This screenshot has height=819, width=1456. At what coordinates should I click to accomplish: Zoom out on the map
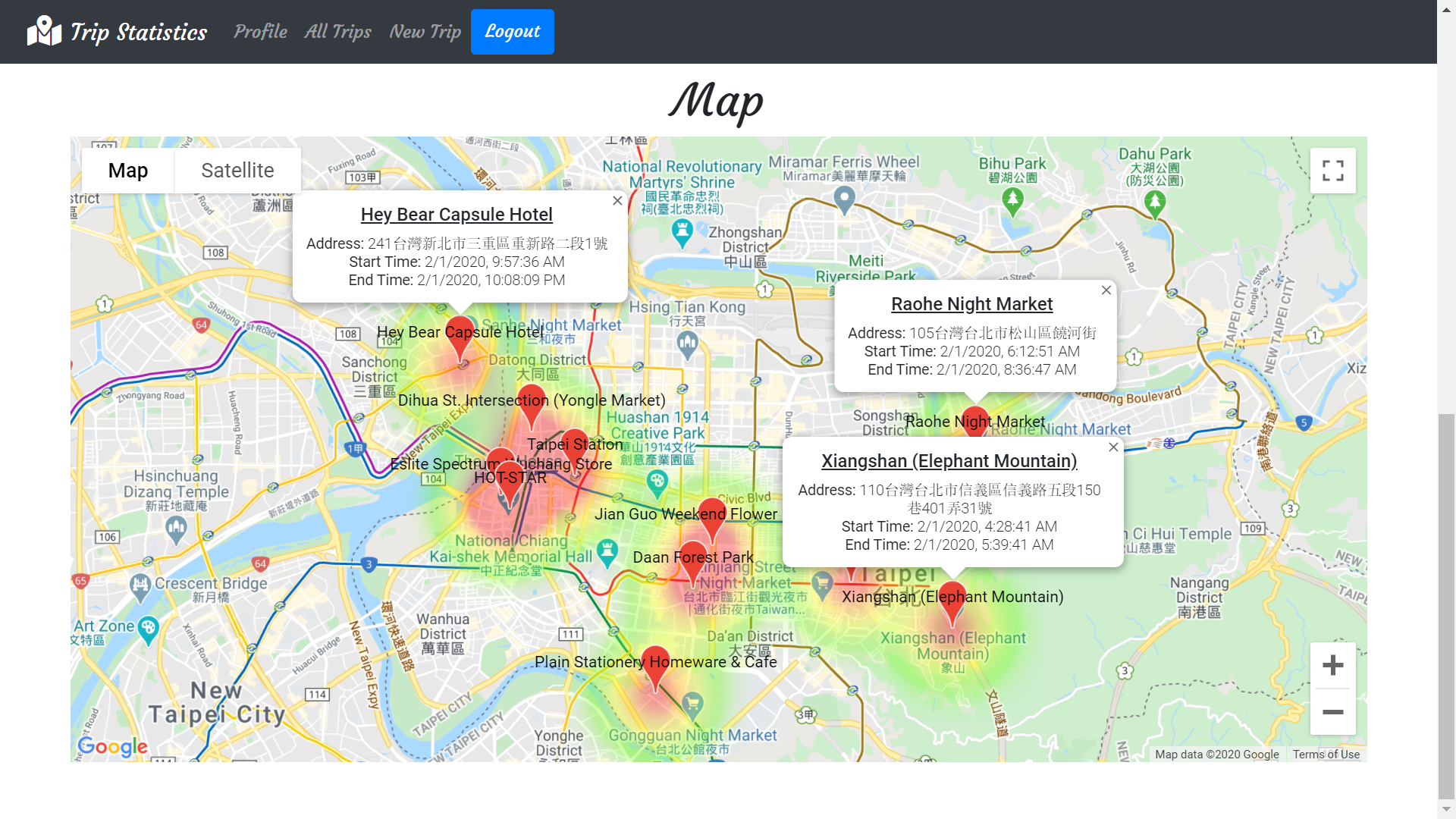coord(1333,712)
